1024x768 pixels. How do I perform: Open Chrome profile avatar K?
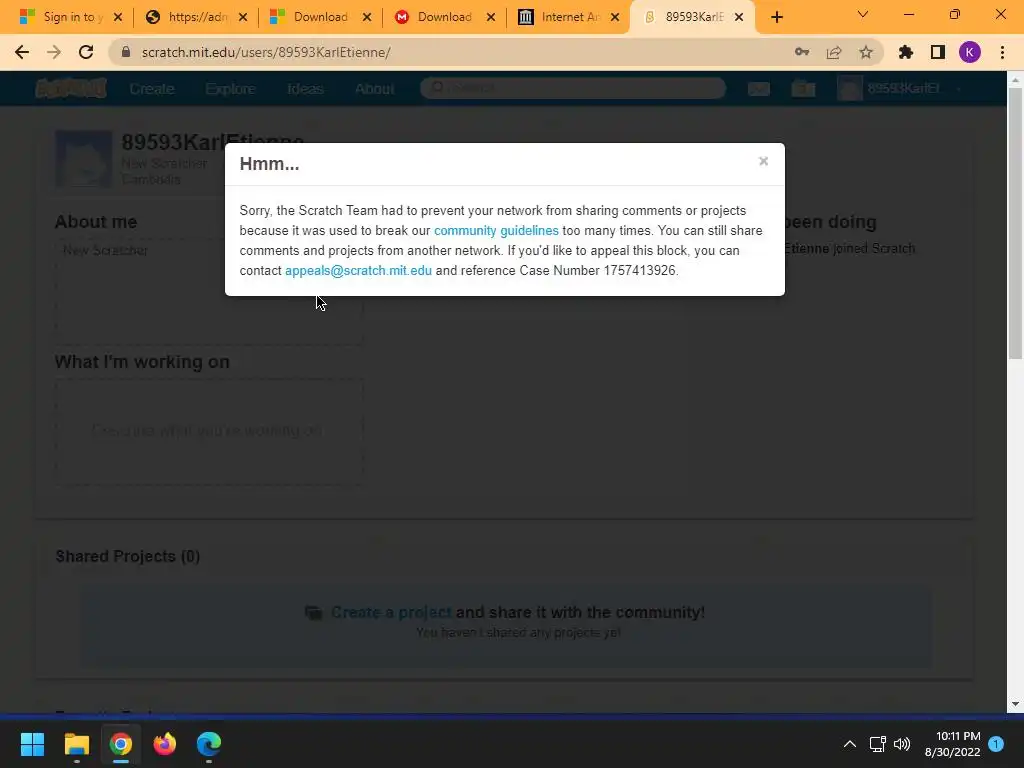tap(970, 52)
